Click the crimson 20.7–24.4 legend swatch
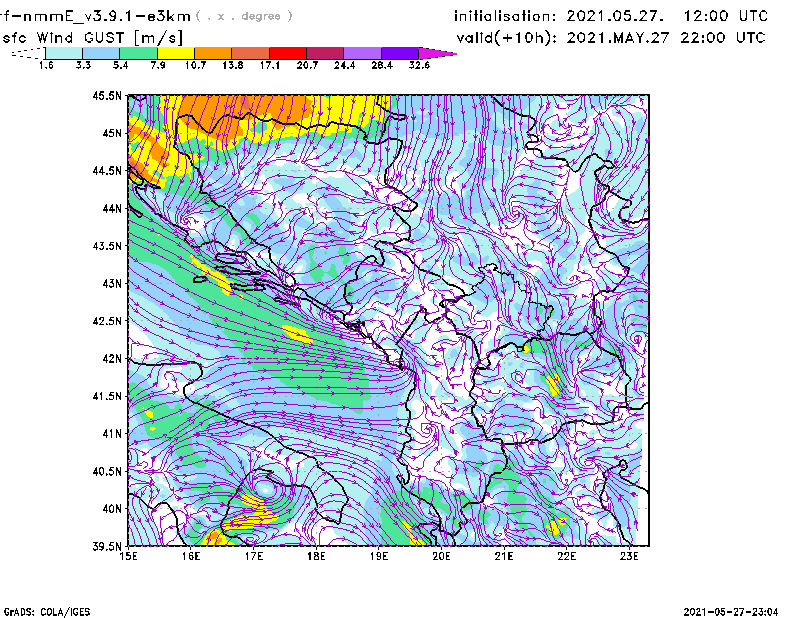Image resolution: width=800 pixels, height=618 pixels. click(x=325, y=53)
